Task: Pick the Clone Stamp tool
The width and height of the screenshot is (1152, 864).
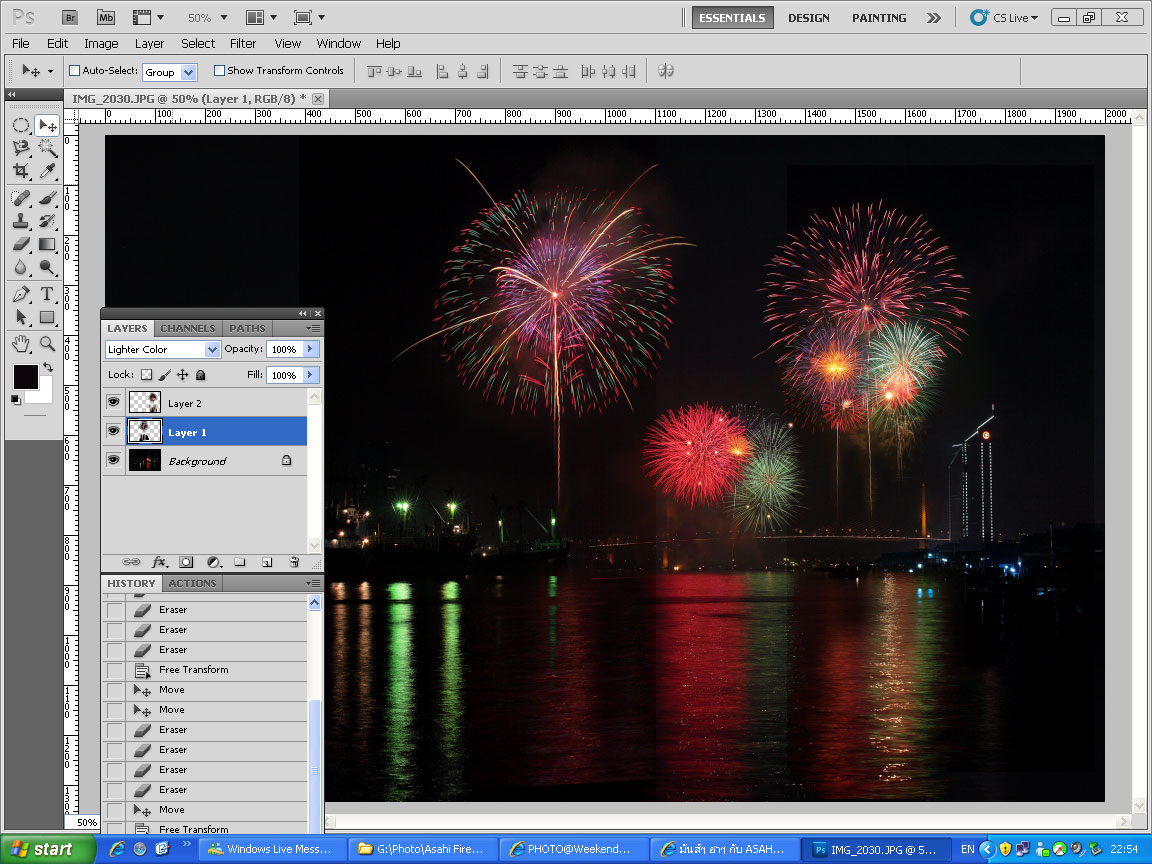Action: coord(21,221)
